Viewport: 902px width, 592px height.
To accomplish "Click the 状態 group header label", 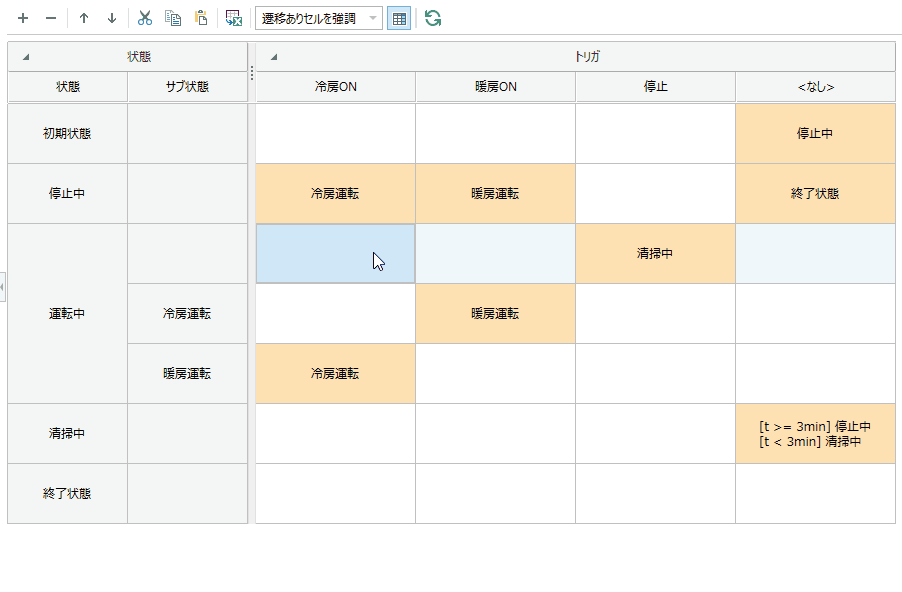I will pyautogui.click(x=139, y=56).
